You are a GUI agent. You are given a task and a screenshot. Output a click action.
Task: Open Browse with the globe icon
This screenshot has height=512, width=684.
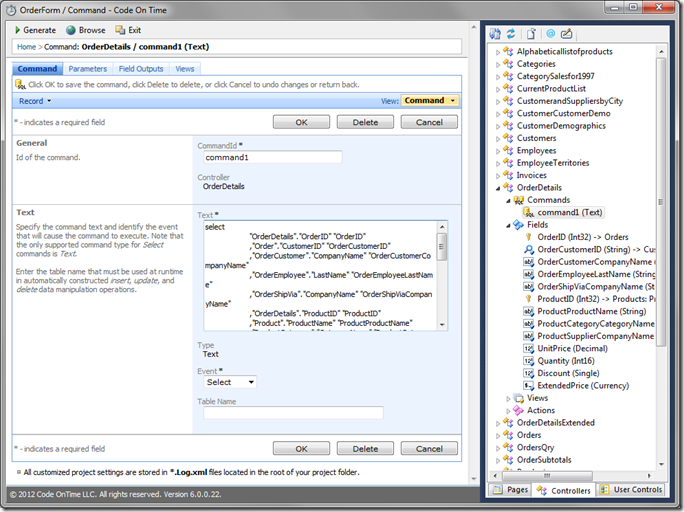71,30
